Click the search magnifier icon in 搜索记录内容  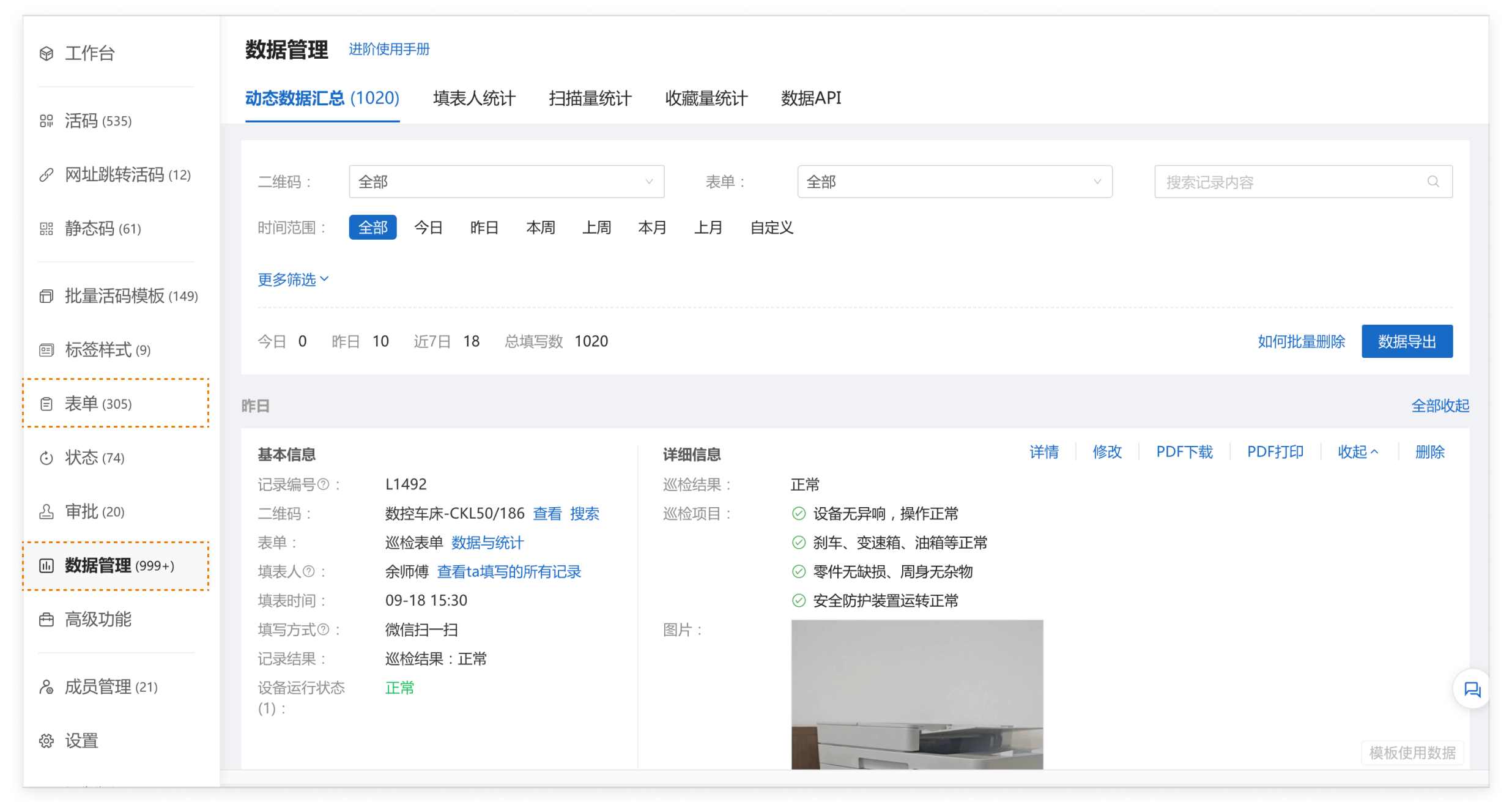point(1433,182)
